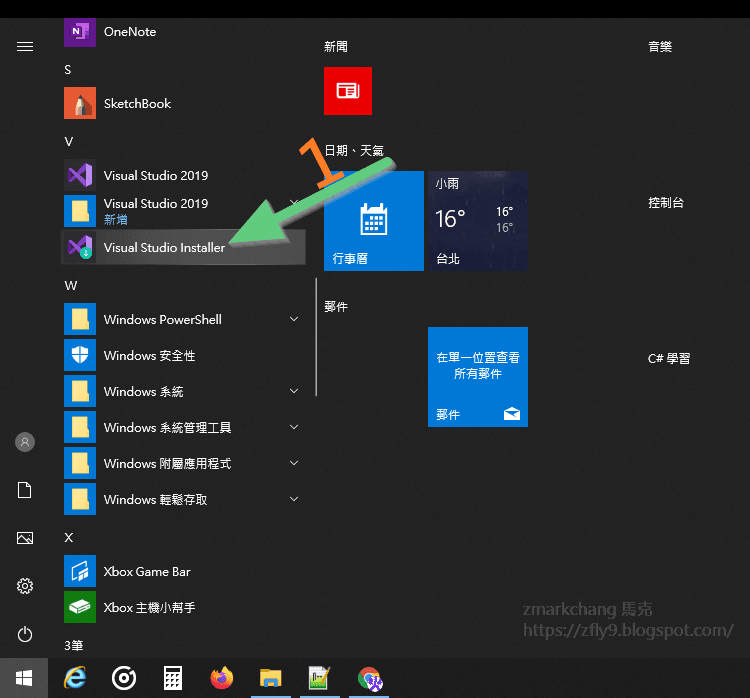This screenshot has width=750, height=698.
Task: Click the C# 學習 group title
Action: pyautogui.click(x=669, y=358)
